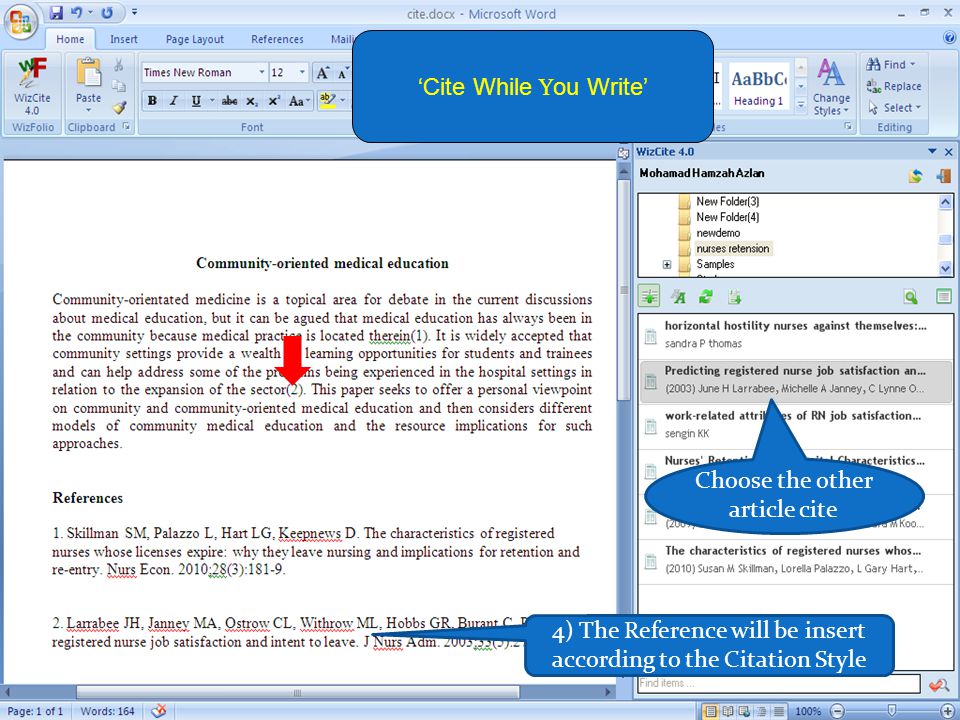Screen dimensions: 960x720
Task: Expand the Styles gallery more arrow
Action: pos(800,105)
